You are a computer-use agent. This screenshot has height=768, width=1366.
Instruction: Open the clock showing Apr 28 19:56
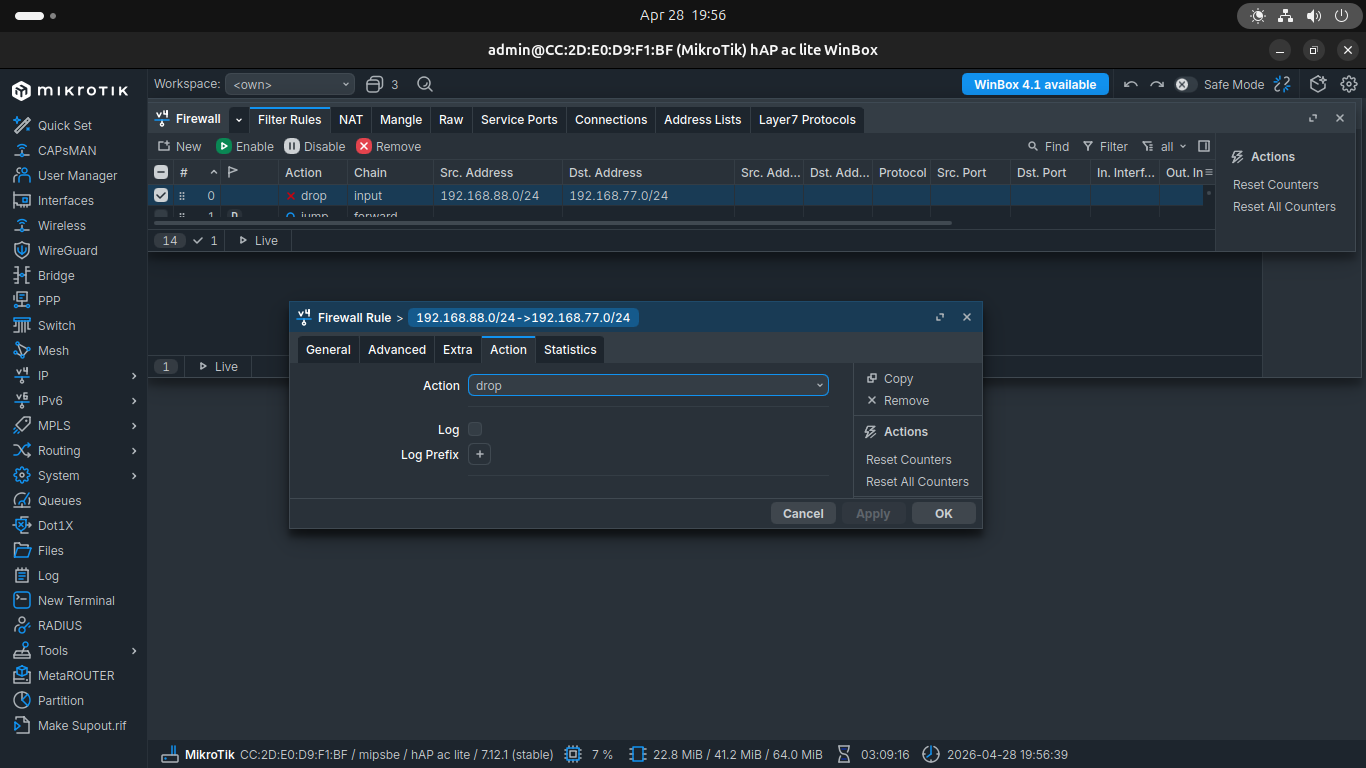[683, 15]
